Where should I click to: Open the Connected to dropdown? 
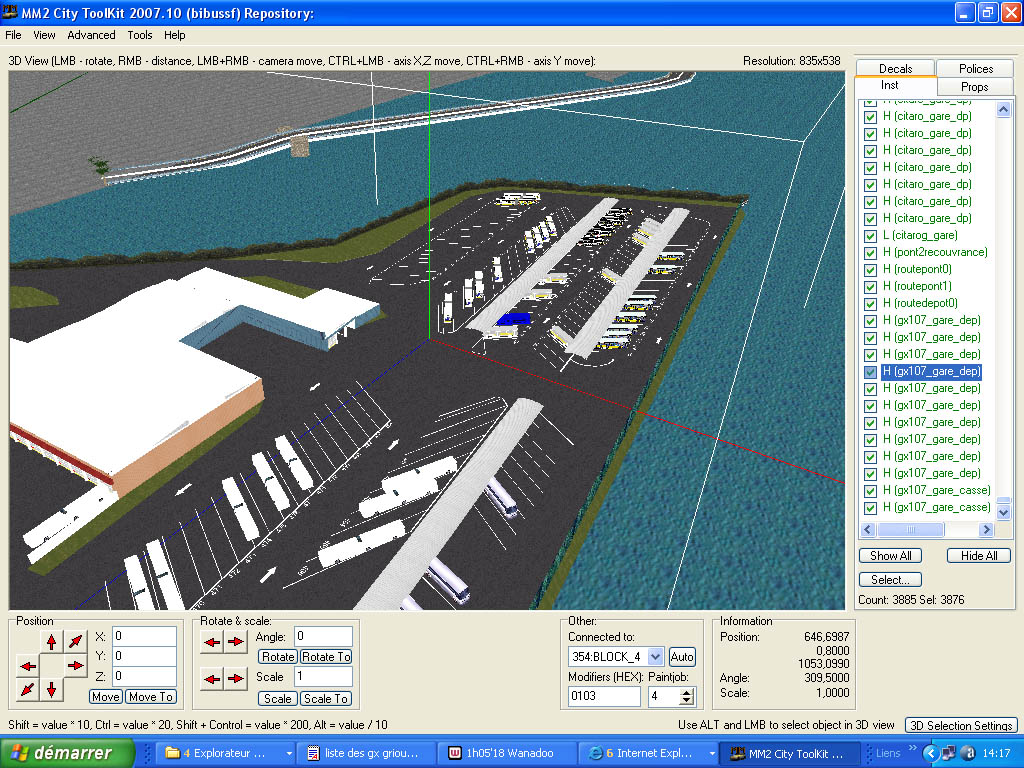656,657
